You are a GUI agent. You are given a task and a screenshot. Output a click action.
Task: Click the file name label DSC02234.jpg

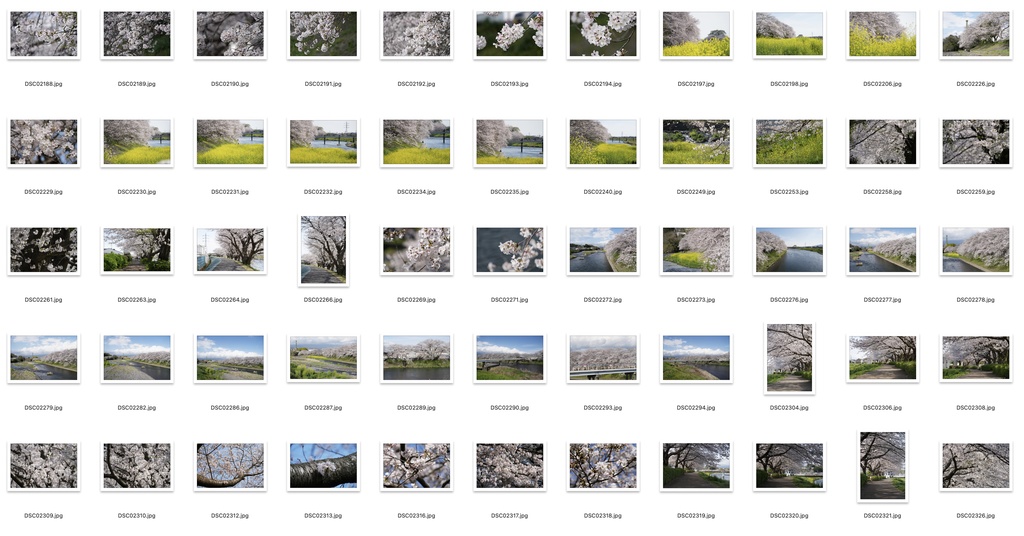click(417, 192)
